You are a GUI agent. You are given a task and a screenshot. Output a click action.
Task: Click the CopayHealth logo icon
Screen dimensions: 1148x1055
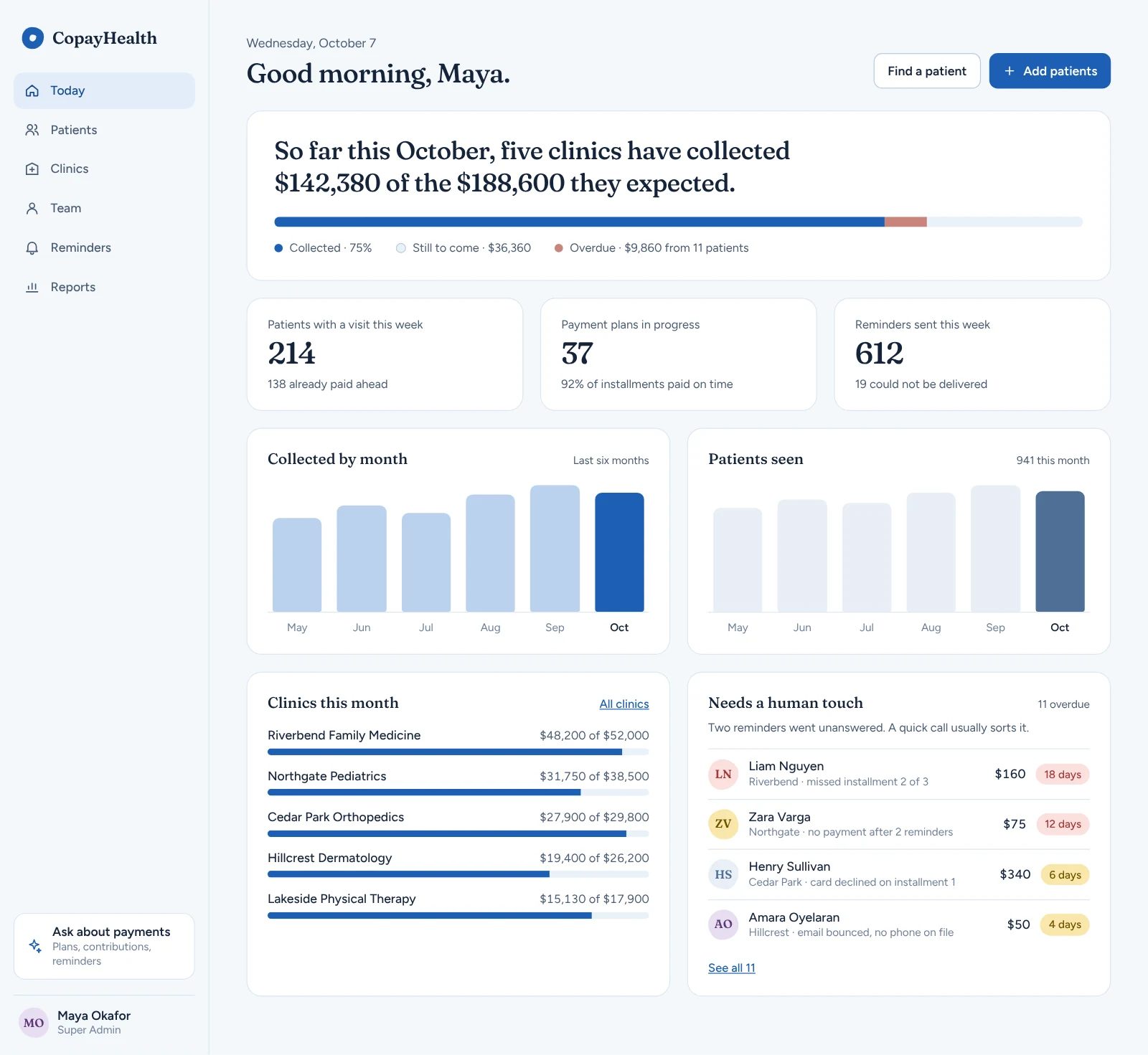pyautogui.click(x=33, y=38)
